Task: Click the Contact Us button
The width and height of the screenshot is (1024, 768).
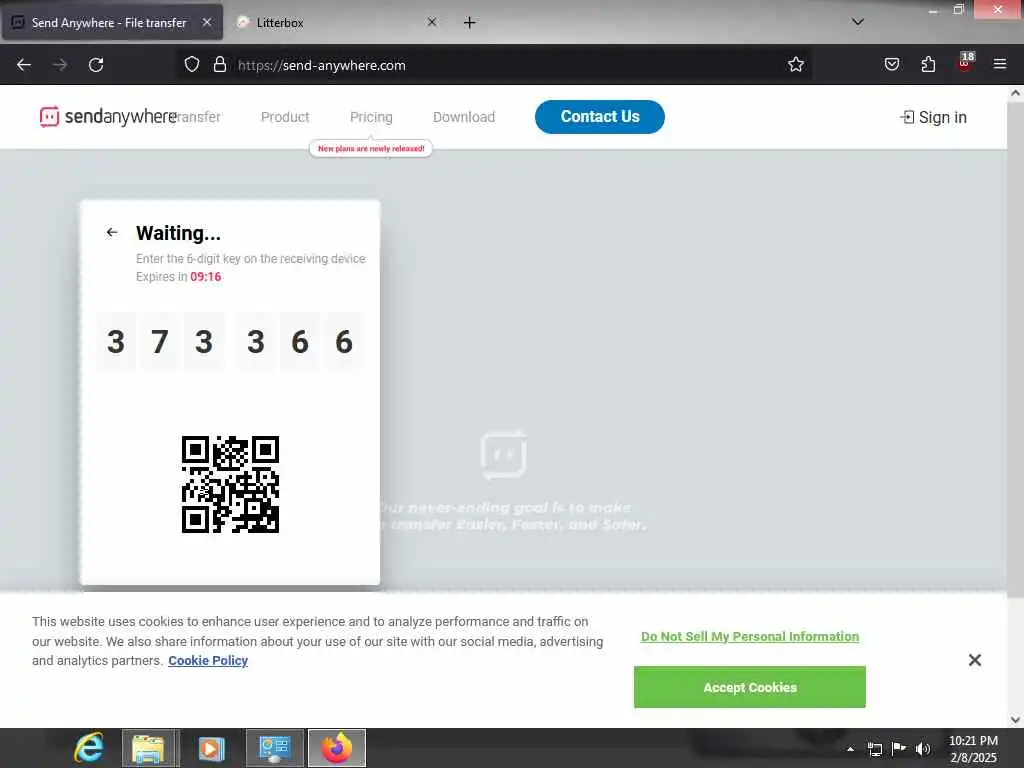Action: click(x=600, y=117)
